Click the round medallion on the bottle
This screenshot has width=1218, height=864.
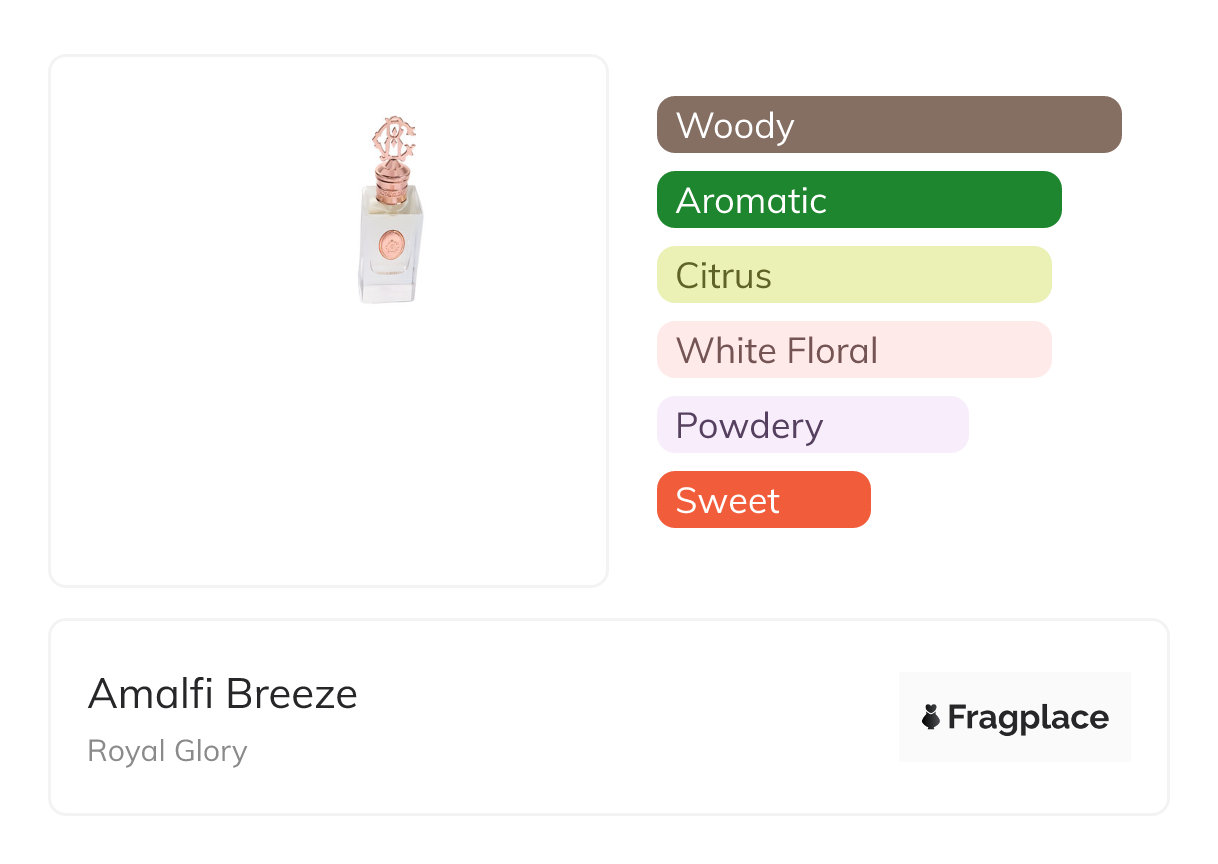pyautogui.click(x=391, y=243)
